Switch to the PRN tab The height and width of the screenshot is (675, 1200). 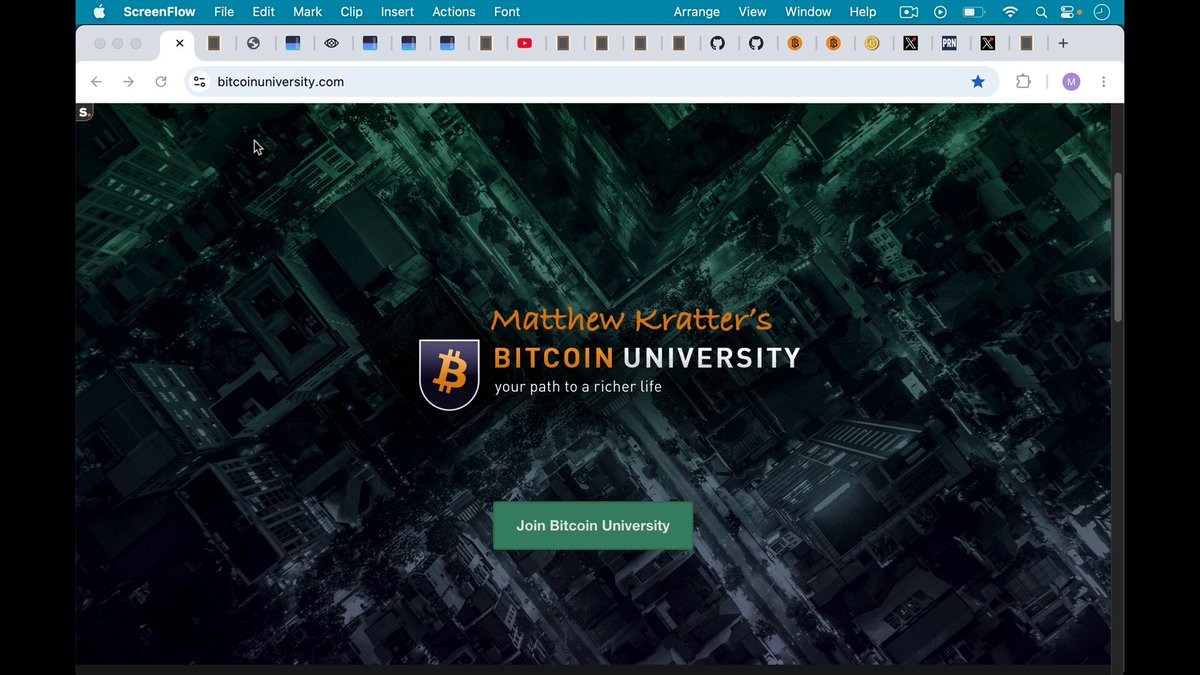pos(949,43)
